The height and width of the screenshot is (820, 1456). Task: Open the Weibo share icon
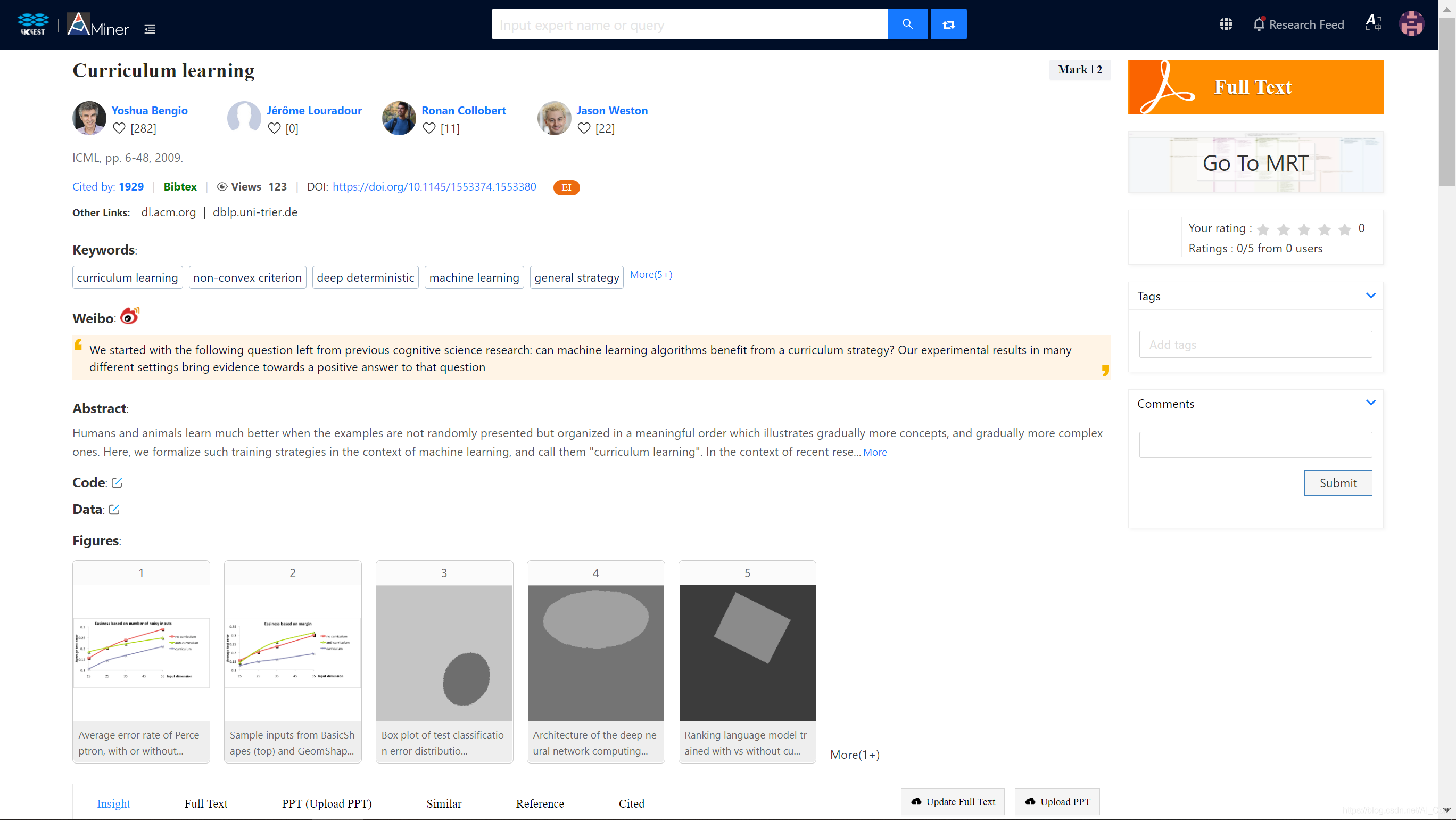coord(129,316)
